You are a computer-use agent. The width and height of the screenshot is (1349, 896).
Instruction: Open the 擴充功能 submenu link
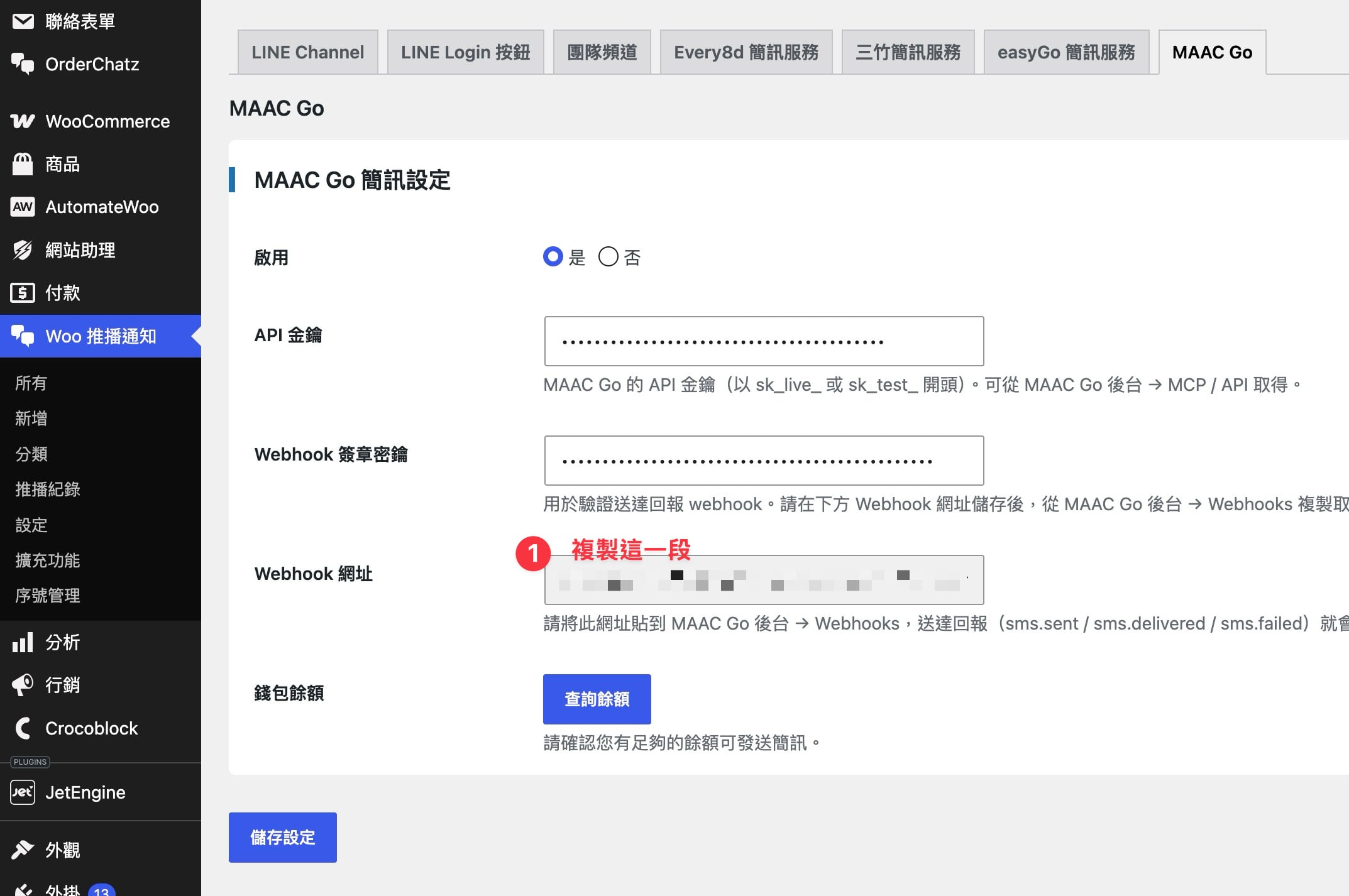tap(48, 560)
